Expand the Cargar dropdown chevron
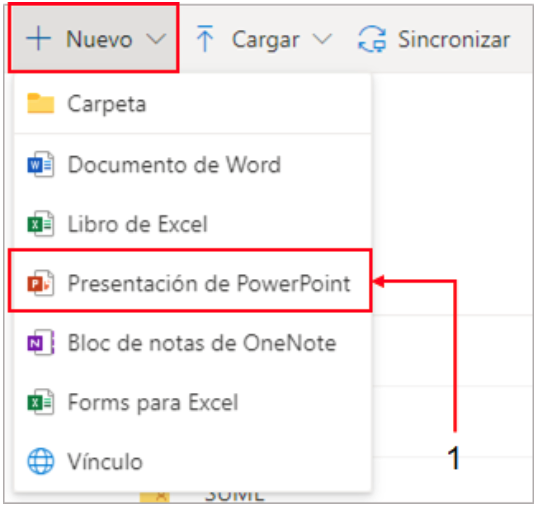Viewport: 537px width, 507px height. coord(323,39)
